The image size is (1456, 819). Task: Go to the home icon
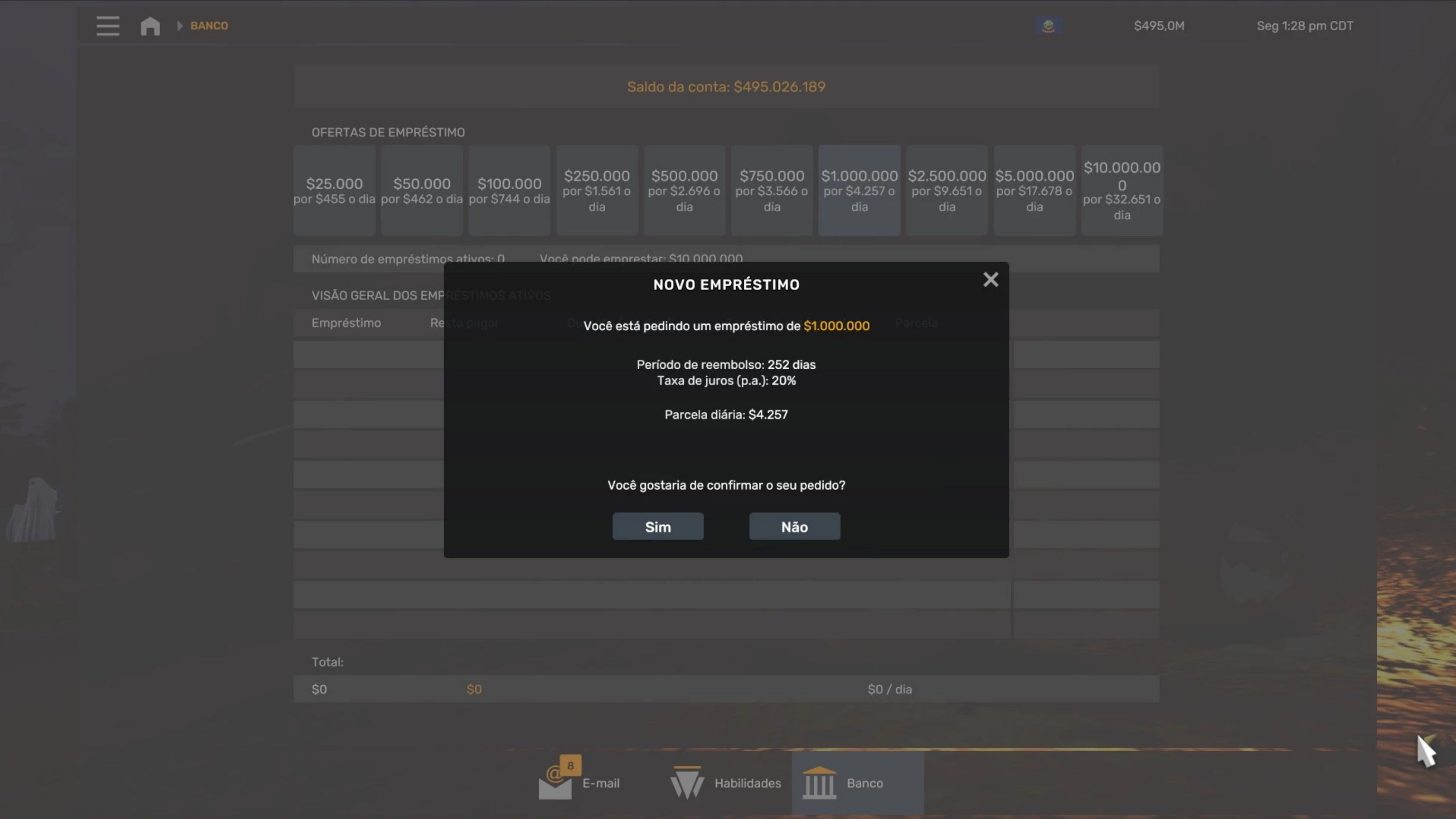tap(150, 26)
